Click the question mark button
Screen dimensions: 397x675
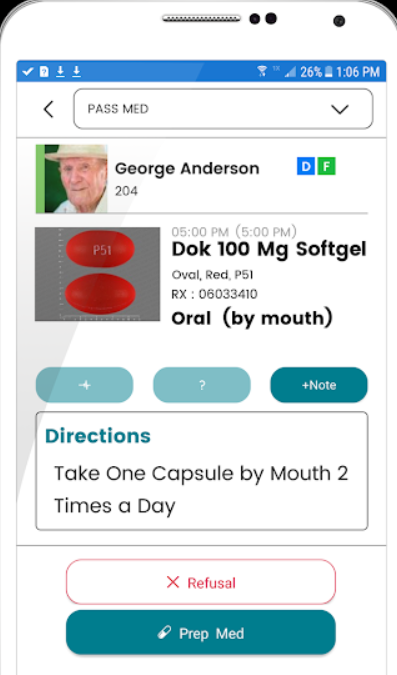tap(202, 385)
